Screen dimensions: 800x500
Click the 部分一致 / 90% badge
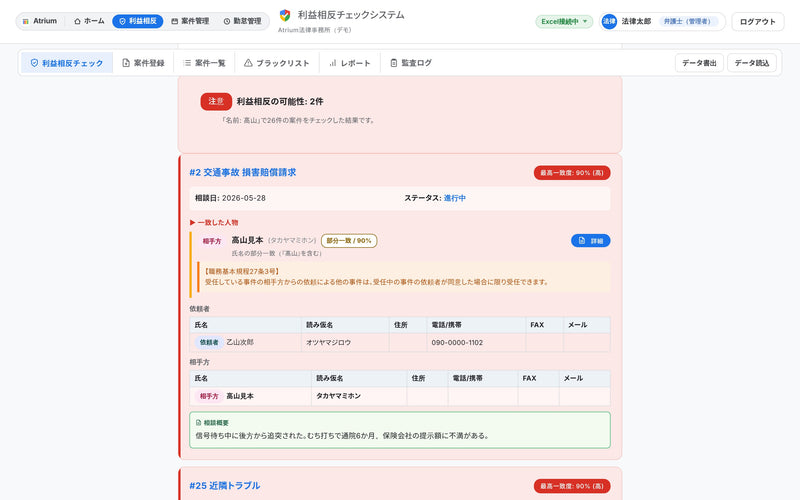pyautogui.click(x=349, y=241)
